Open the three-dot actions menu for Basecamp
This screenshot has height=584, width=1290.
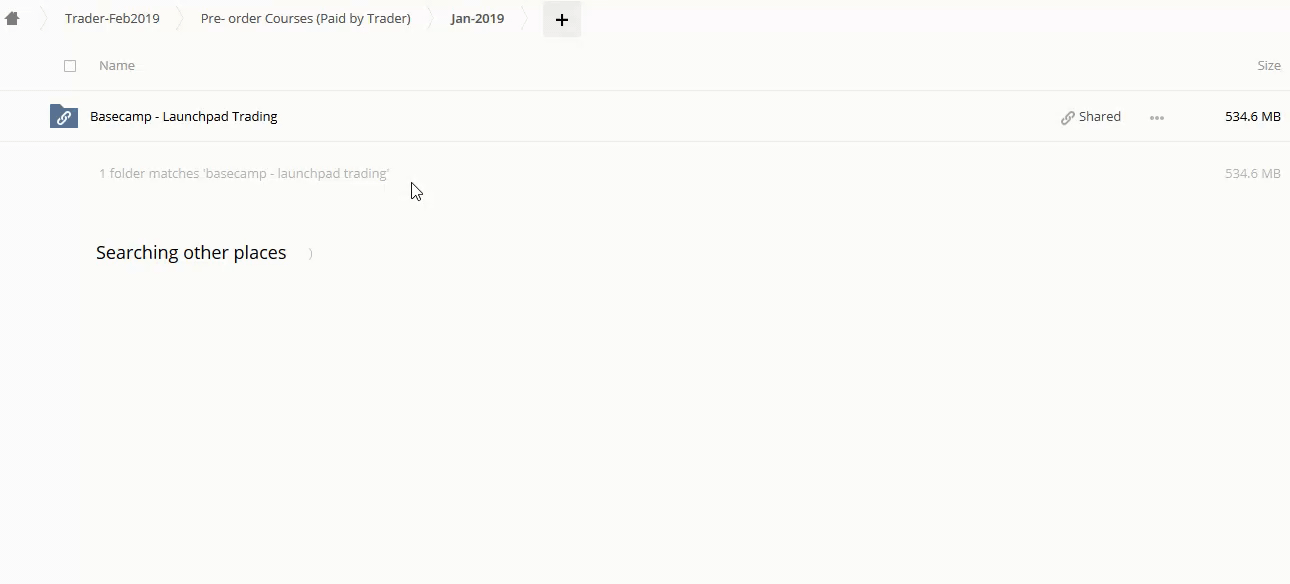[1157, 117]
